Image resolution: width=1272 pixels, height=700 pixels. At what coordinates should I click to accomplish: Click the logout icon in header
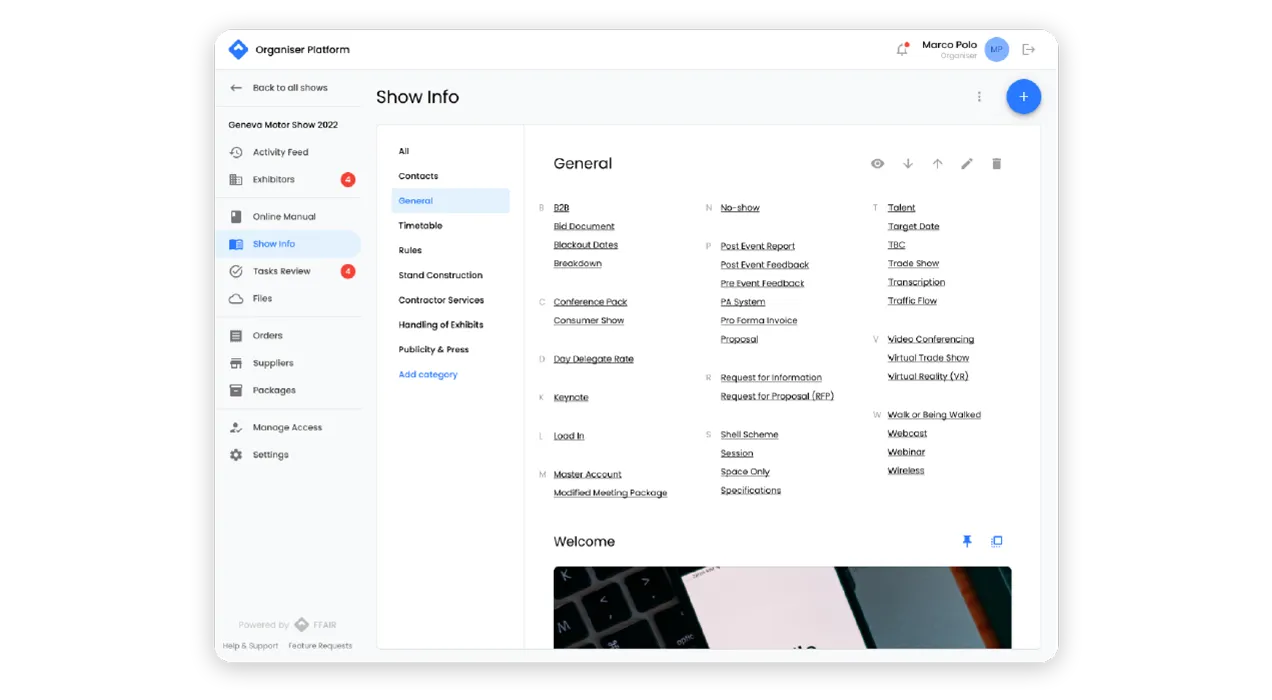[x=1028, y=49]
